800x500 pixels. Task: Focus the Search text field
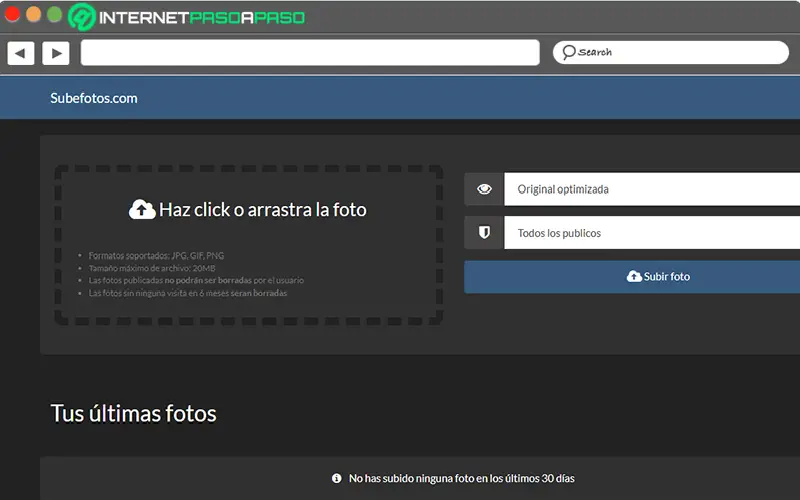coord(670,53)
